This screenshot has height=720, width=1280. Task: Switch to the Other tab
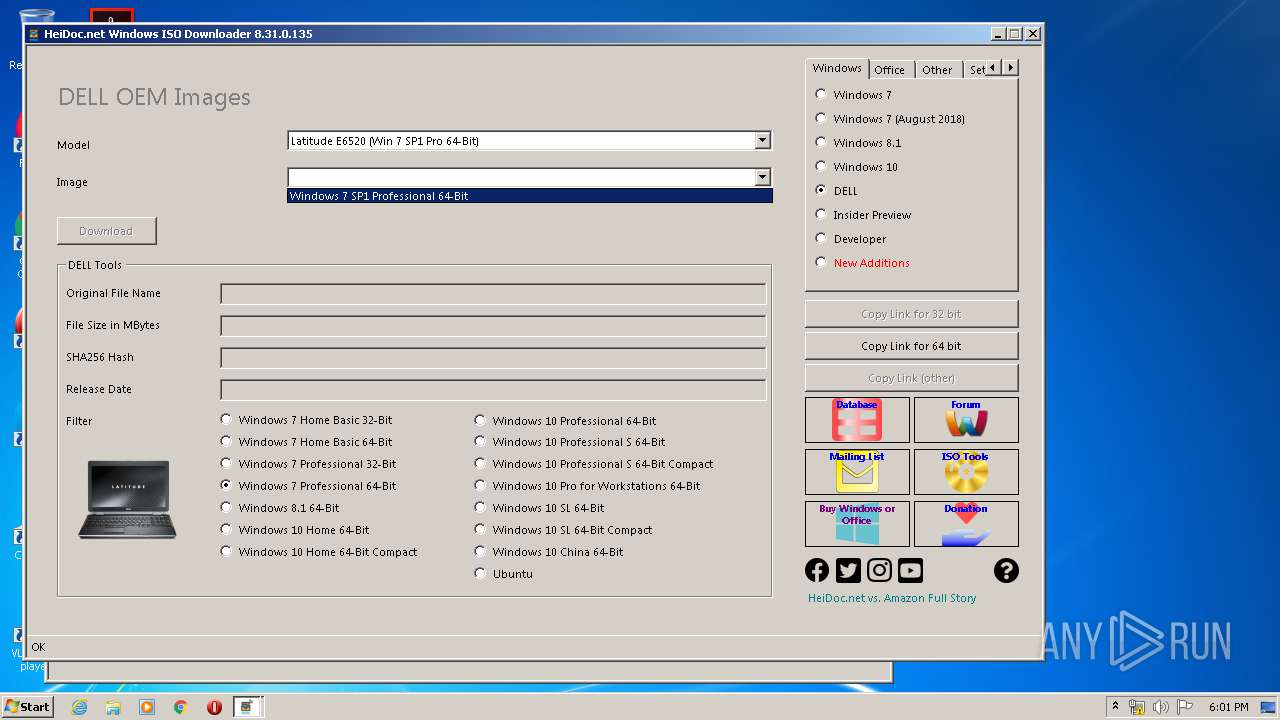pyautogui.click(x=937, y=70)
